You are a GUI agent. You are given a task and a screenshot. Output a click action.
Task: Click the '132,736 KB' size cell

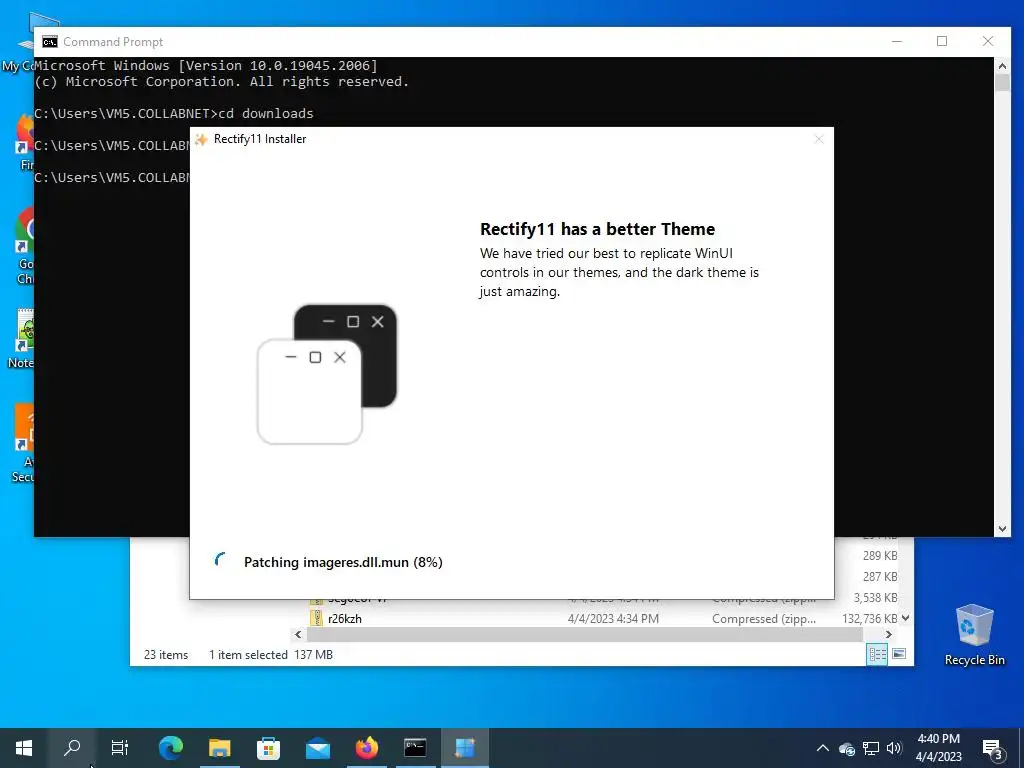coord(869,618)
